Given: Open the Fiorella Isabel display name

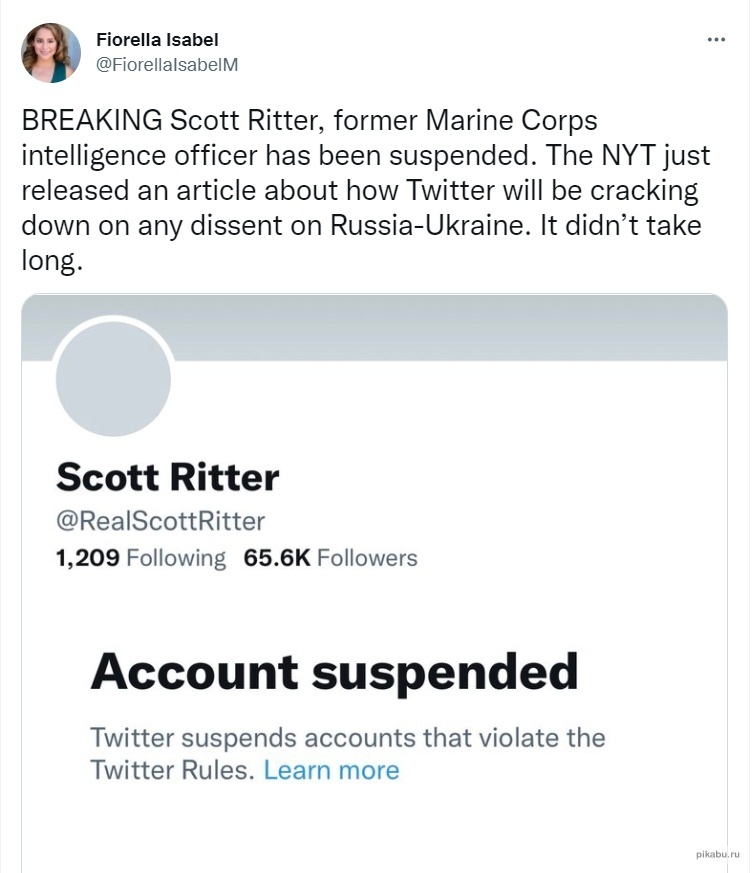Looking at the screenshot, I should (x=157, y=40).
